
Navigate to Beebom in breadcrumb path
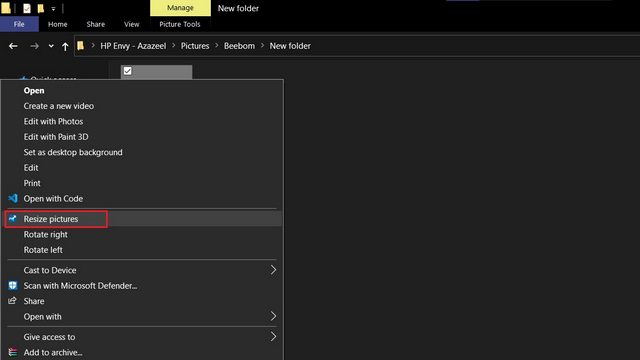coord(239,46)
